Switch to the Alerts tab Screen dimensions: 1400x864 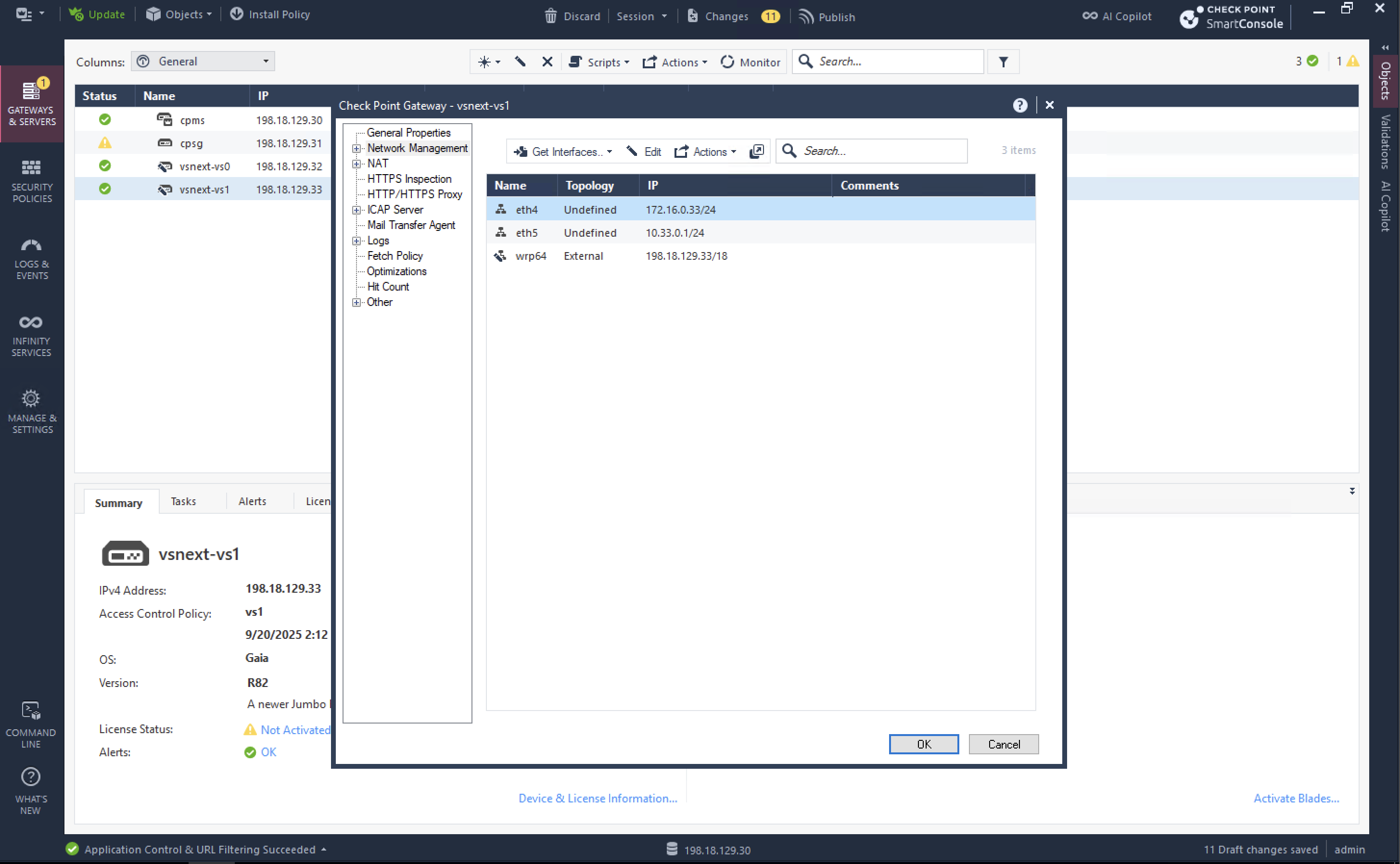coord(252,501)
